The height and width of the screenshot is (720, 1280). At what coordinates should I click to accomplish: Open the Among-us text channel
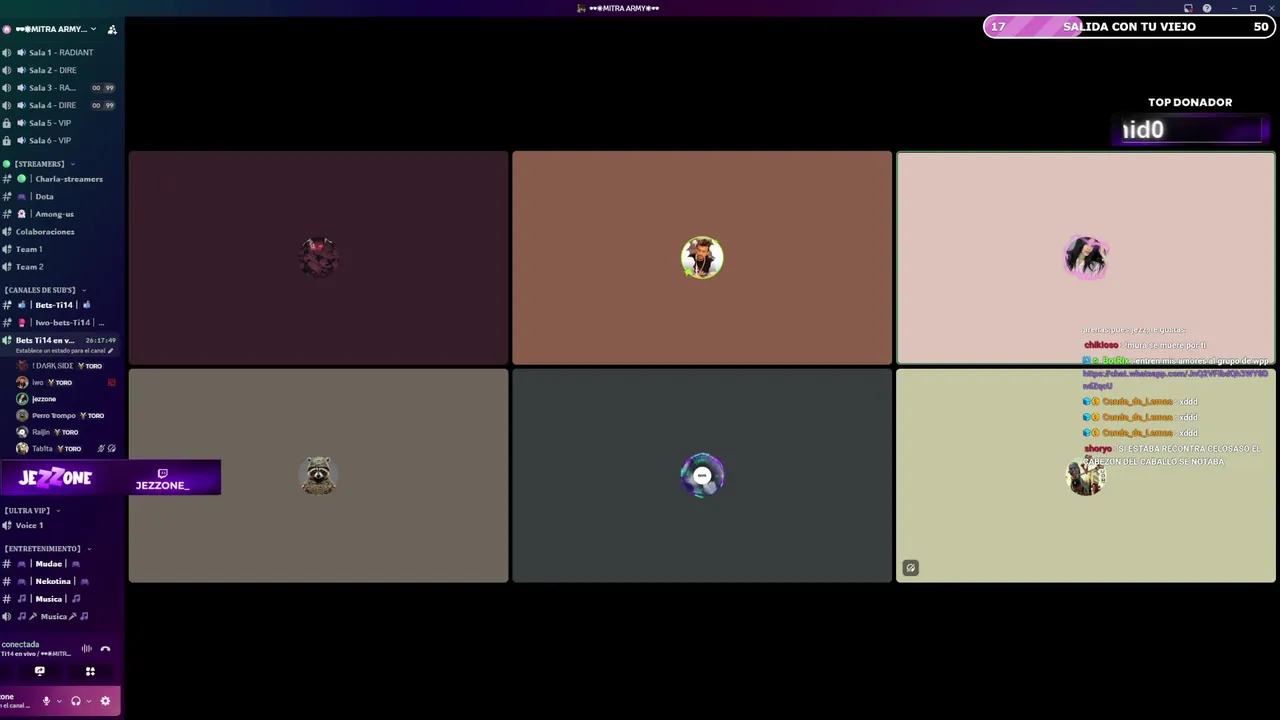[60, 214]
